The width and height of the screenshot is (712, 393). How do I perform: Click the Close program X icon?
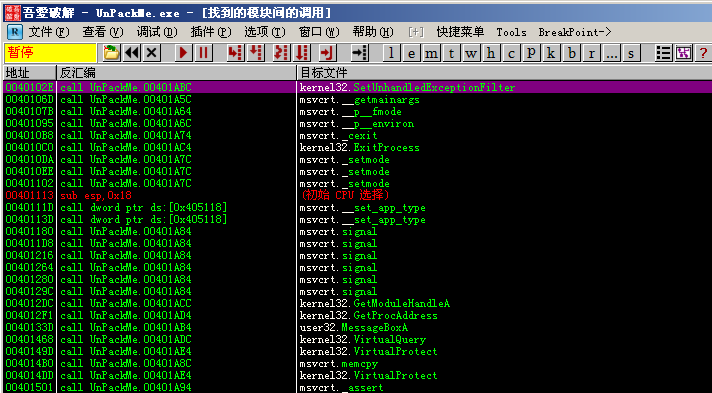point(152,53)
